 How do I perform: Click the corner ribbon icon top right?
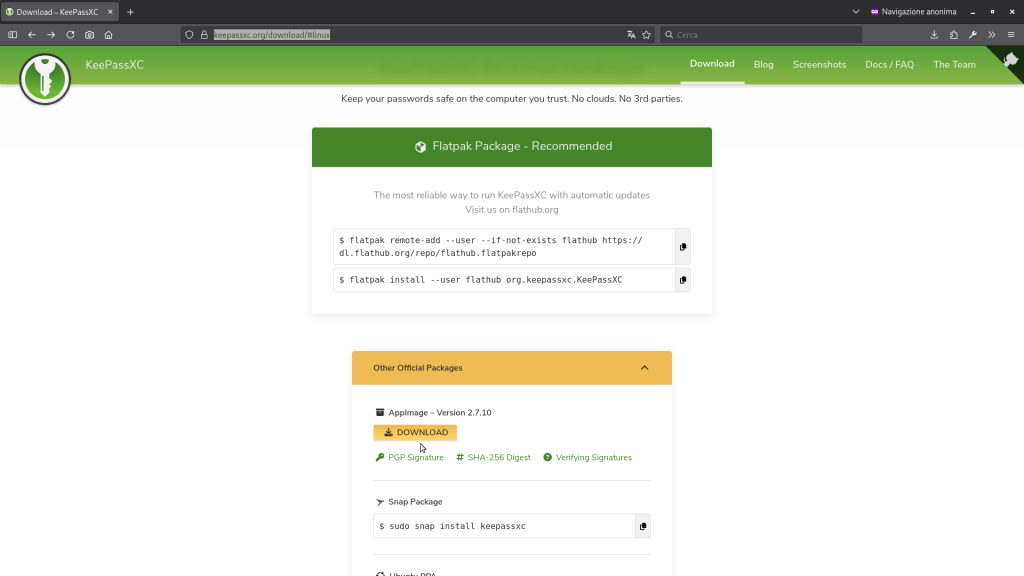pos(1011,60)
